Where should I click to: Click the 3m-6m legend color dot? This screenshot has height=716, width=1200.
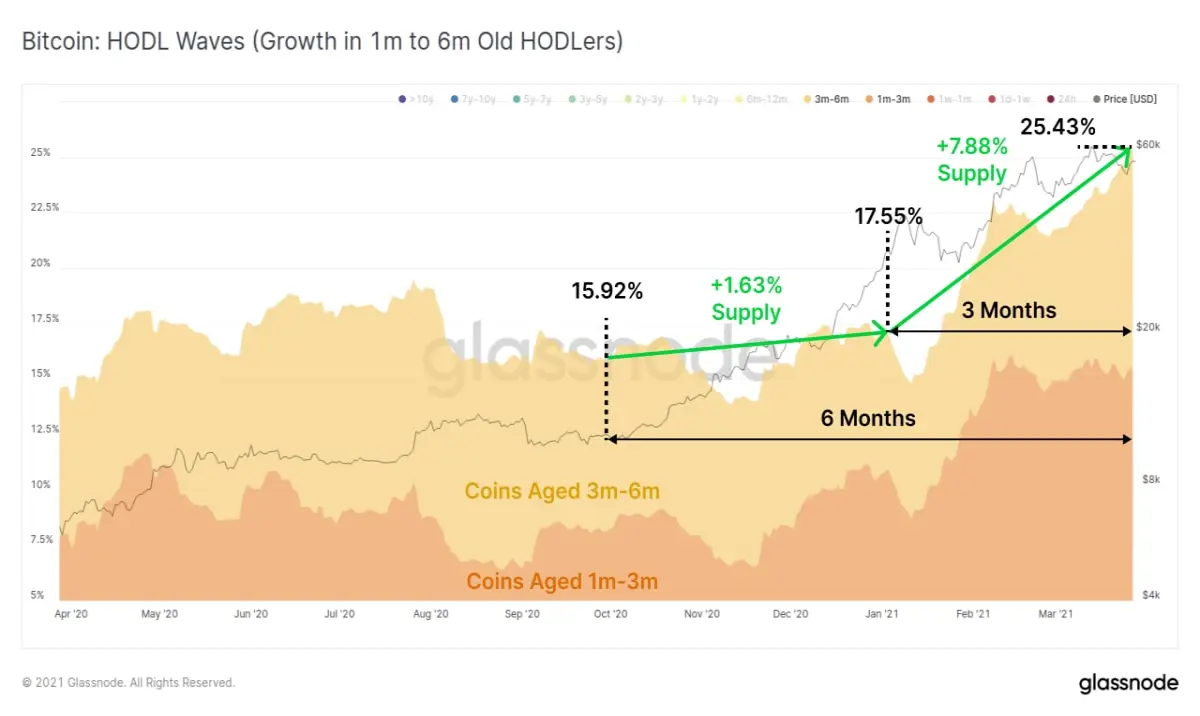click(806, 99)
